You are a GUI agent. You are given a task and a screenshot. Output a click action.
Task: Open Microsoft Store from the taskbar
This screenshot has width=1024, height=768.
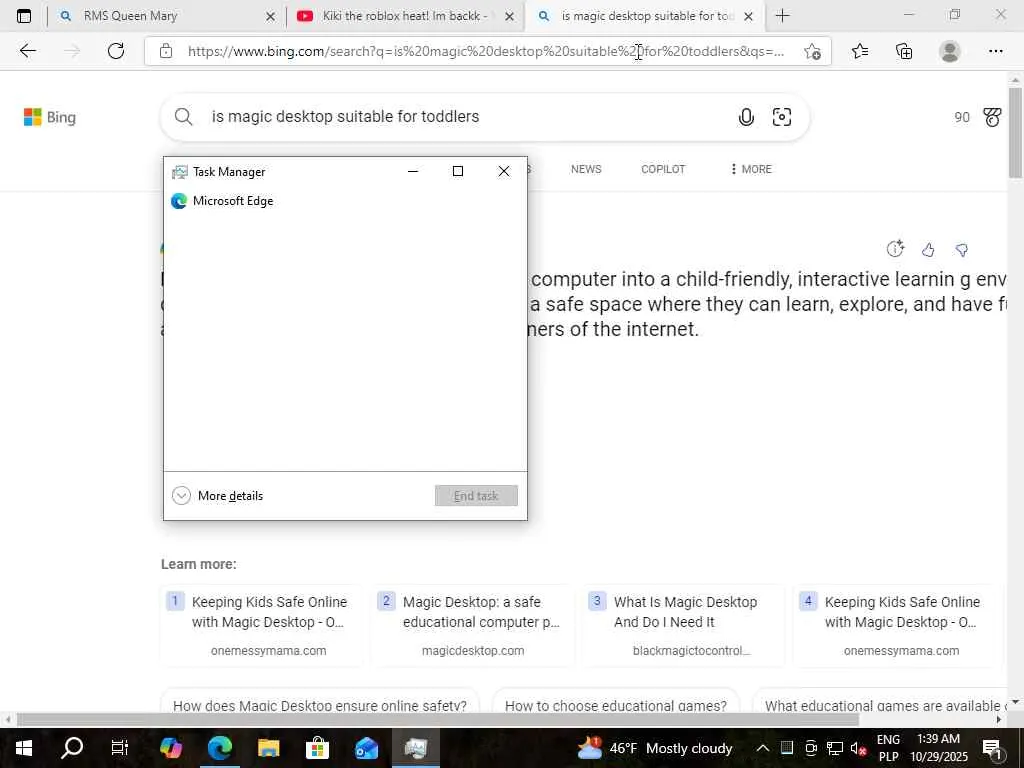(317, 748)
